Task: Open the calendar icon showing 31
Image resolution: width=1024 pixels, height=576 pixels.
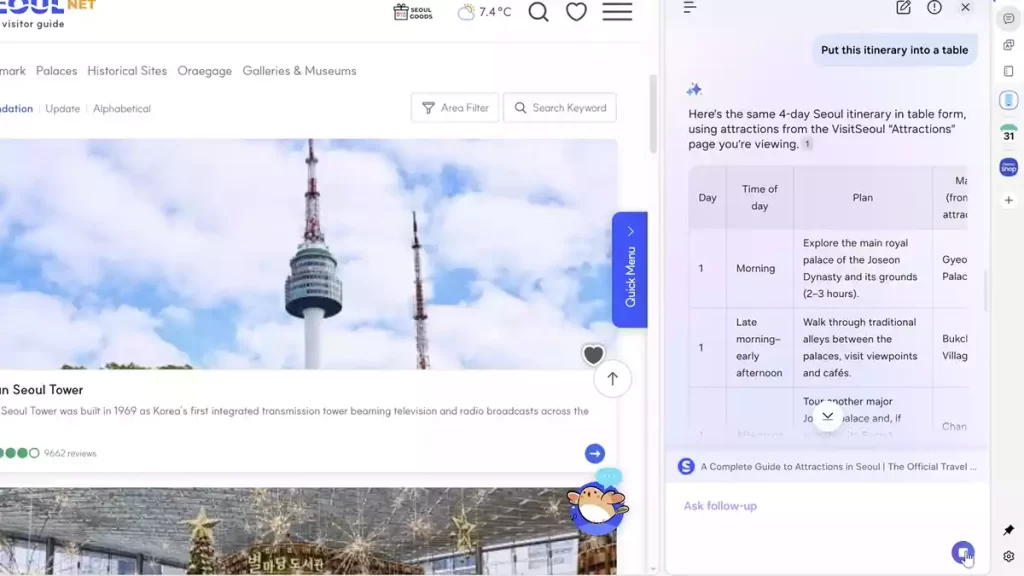Action: click(1008, 134)
